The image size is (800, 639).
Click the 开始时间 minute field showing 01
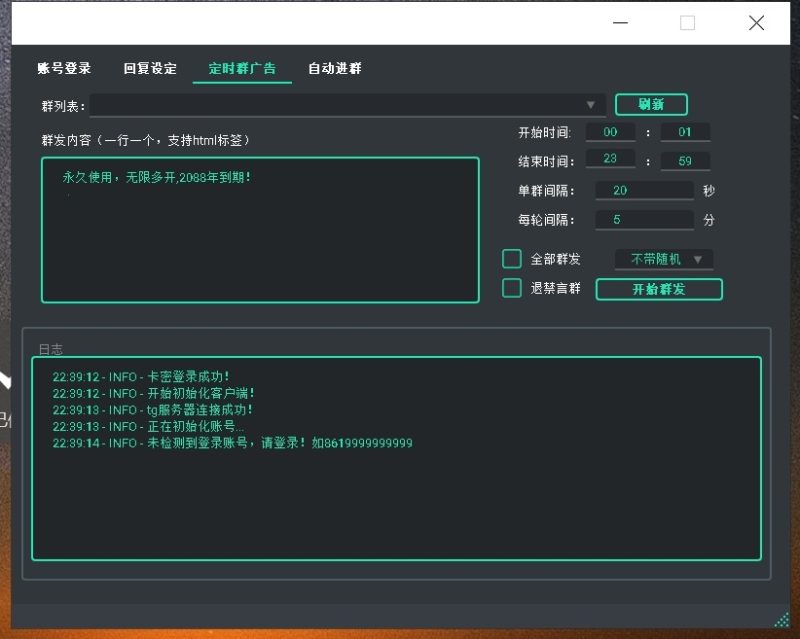click(687, 131)
